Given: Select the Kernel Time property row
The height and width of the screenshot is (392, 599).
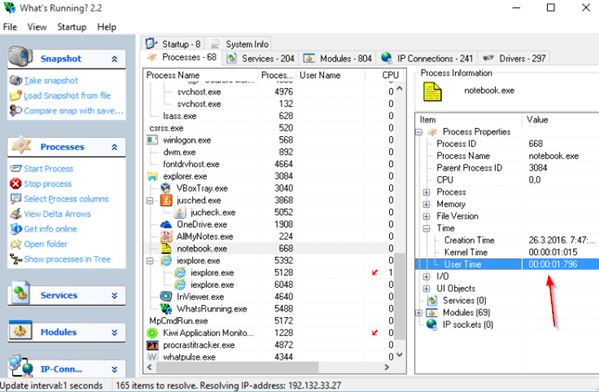Looking at the screenshot, I should 507,252.
